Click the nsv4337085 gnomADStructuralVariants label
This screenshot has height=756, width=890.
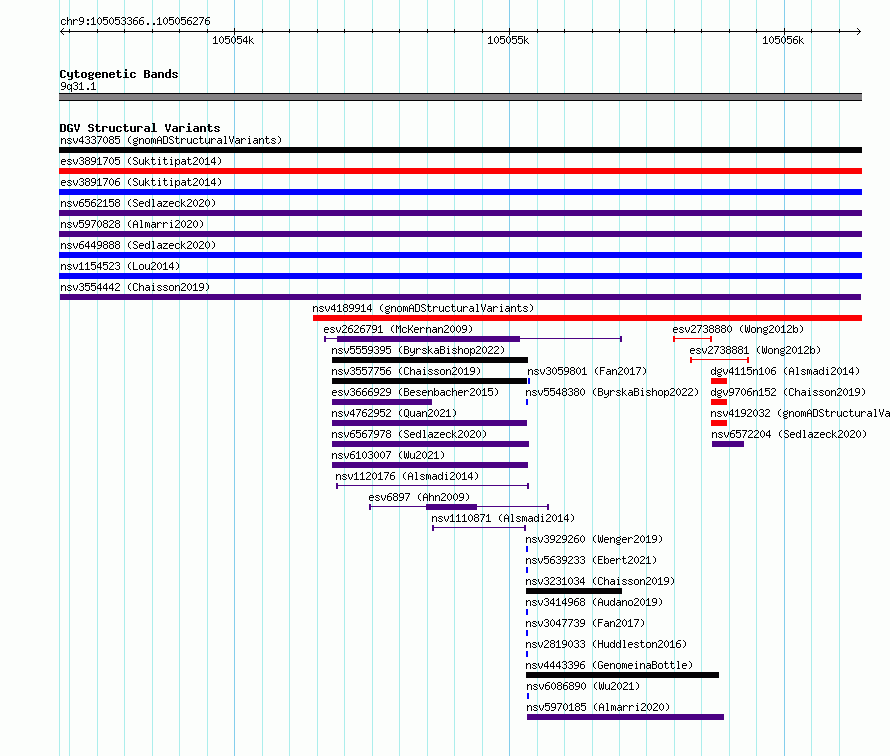(x=171, y=140)
